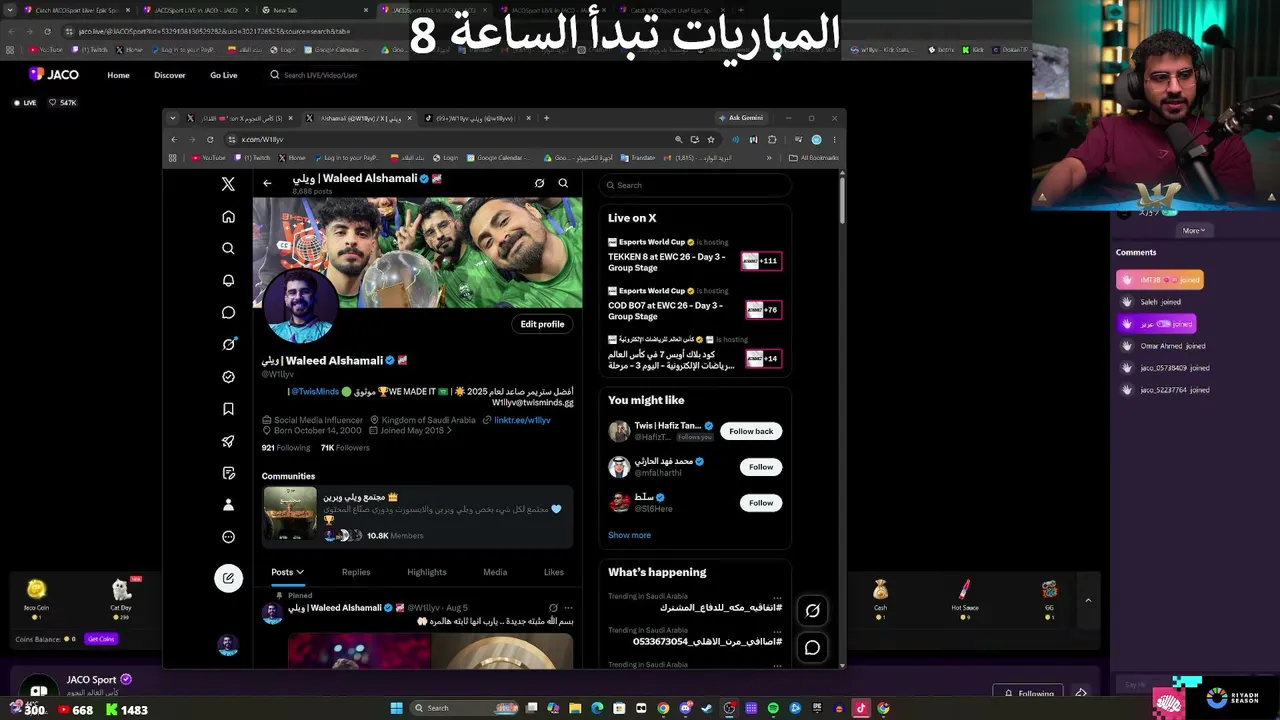The width and height of the screenshot is (1280, 720).
Task: Send the Cat Day gift
Action: pos(121,596)
